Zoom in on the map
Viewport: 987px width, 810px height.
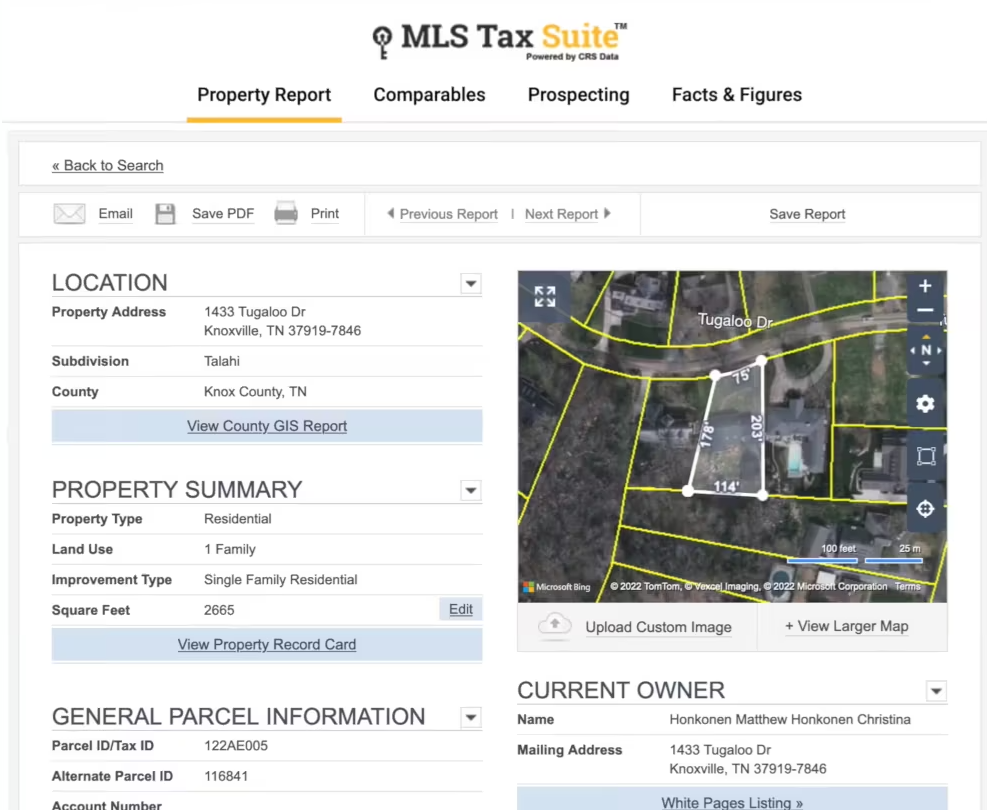pos(925,286)
